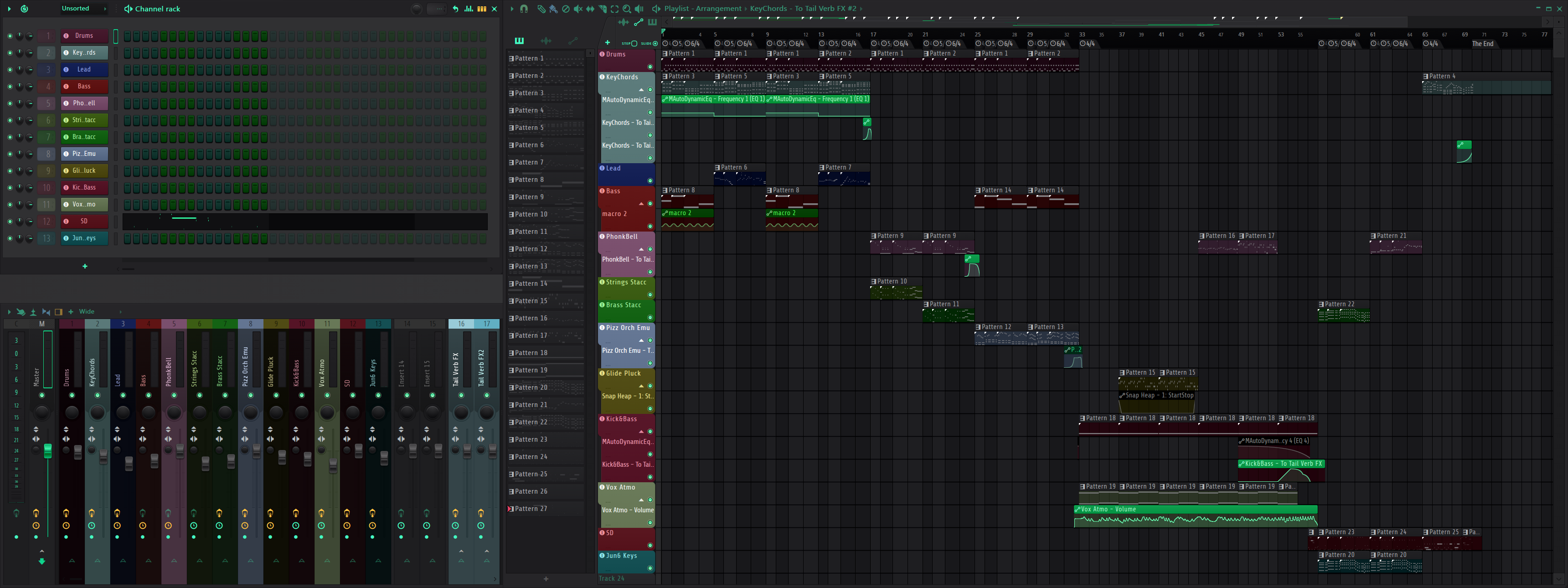Viewport: 1568px width, 588px height.
Task: Select the Paint brush tool in playlist
Action: pyautogui.click(x=553, y=9)
